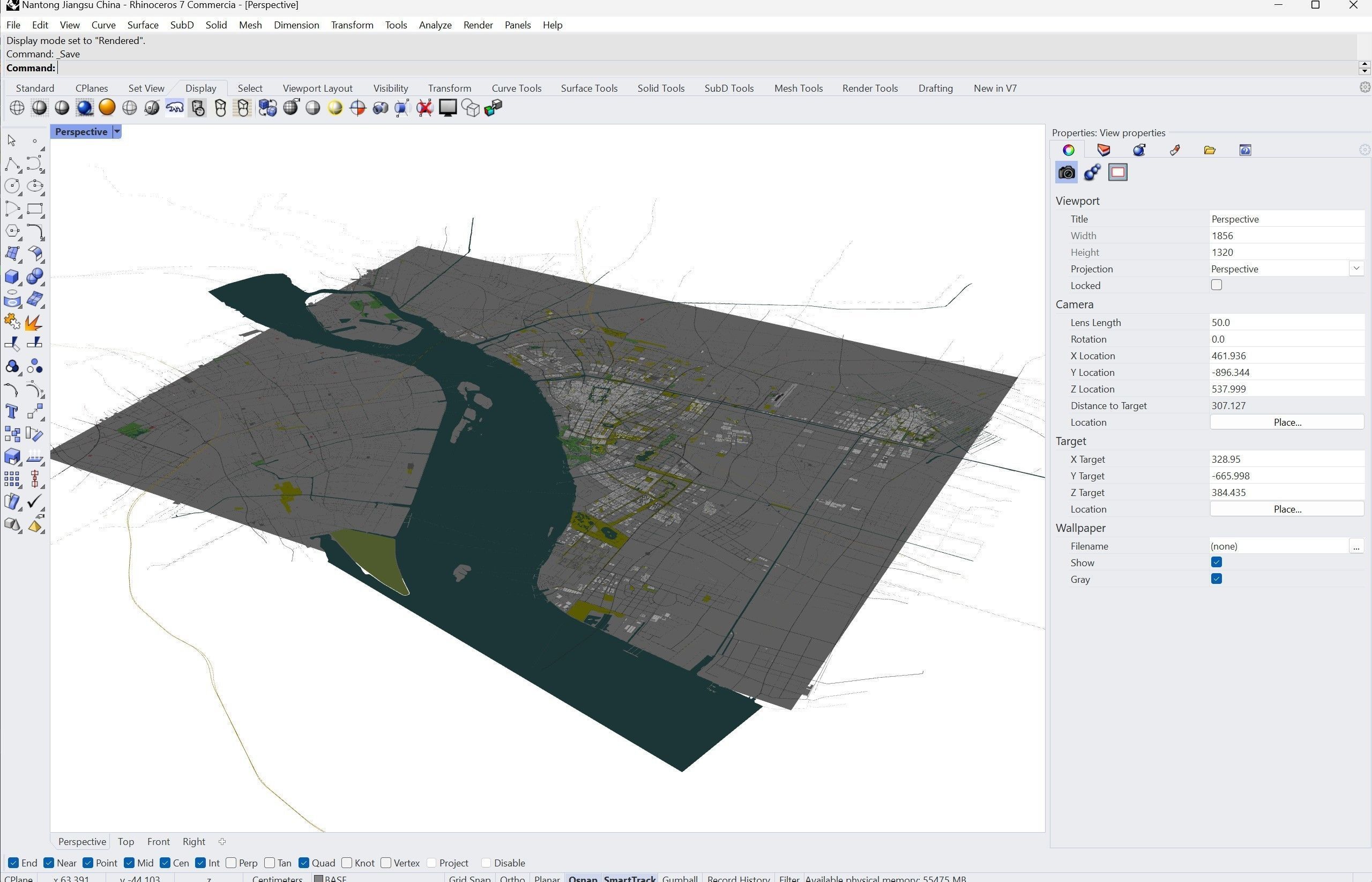Image resolution: width=1372 pixels, height=882 pixels.
Task: Select Shaded viewport display icon
Action: click(x=40, y=108)
